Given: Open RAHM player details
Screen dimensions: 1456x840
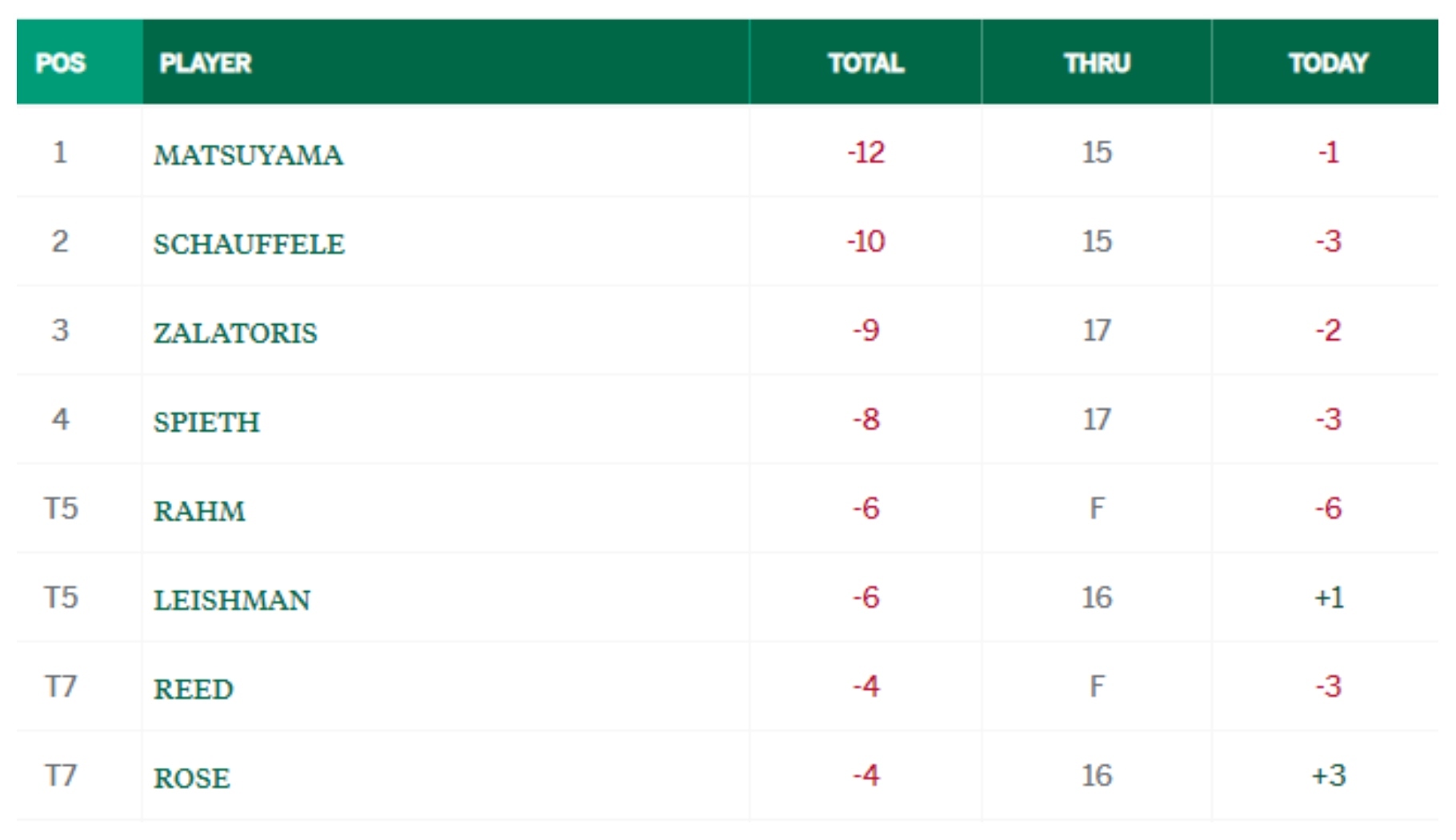Looking at the screenshot, I should [x=199, y=511].
